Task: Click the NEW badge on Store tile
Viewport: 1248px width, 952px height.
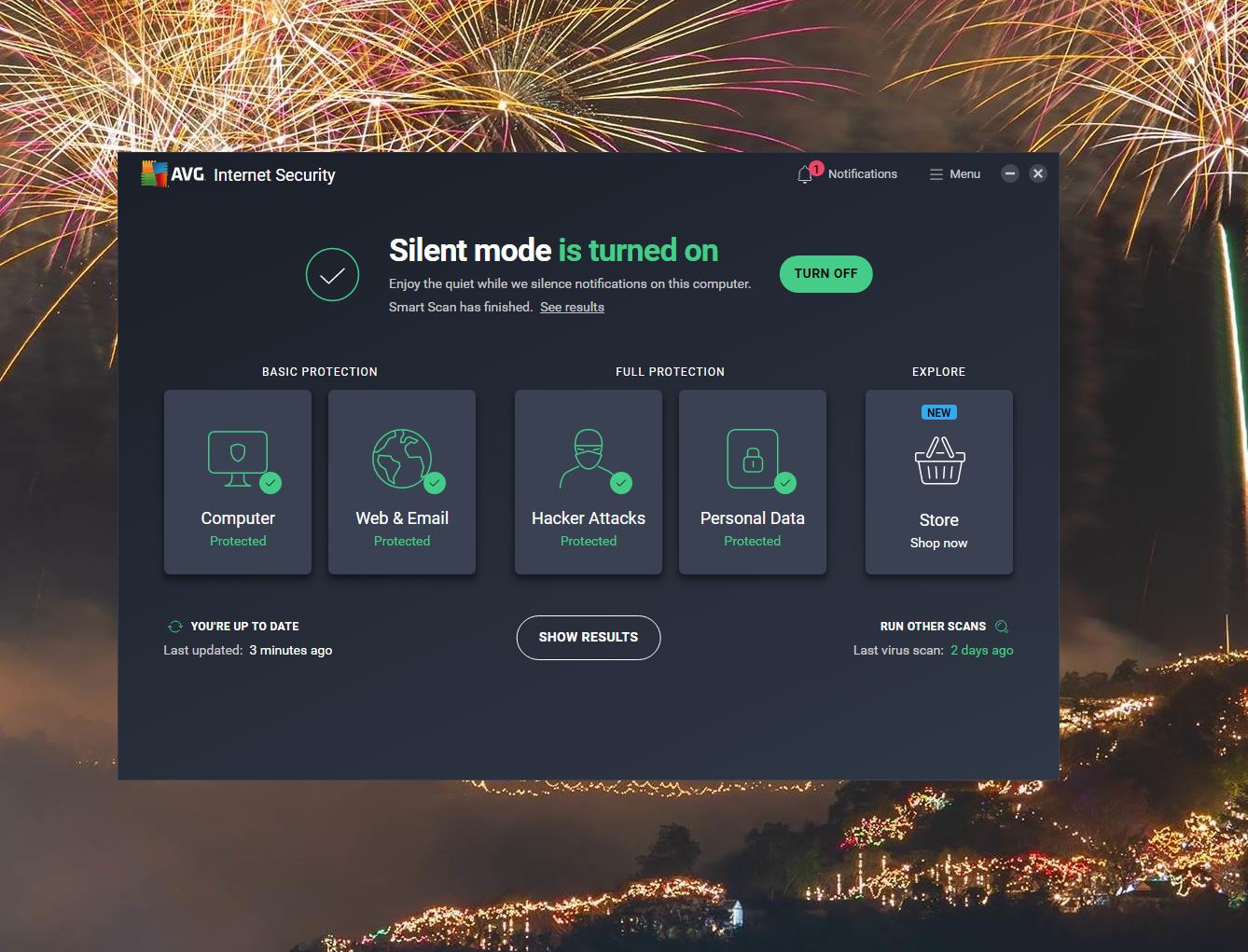Action: tap(938, 412)
